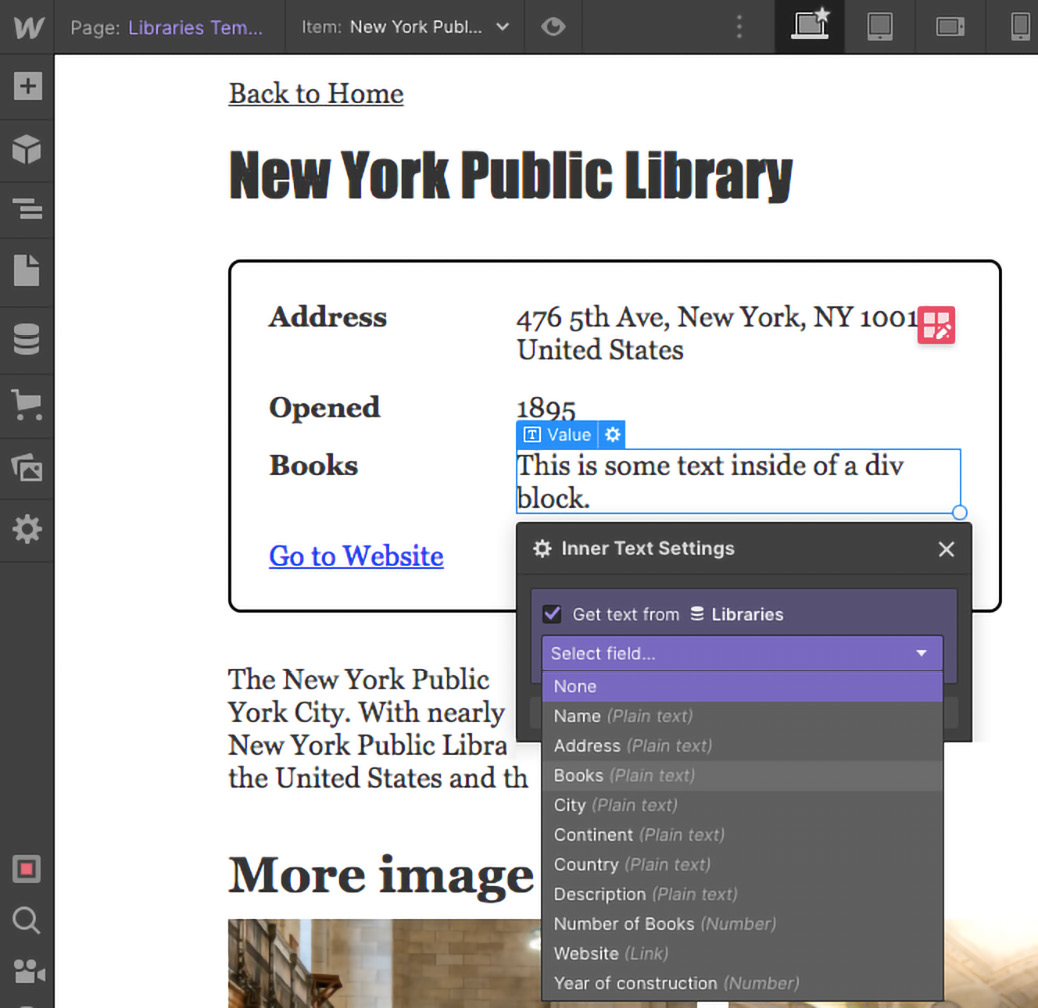The height and width of the screenshot is (1008, 1038).
Task: Open the CMS Collections panel
Action: 27,338
